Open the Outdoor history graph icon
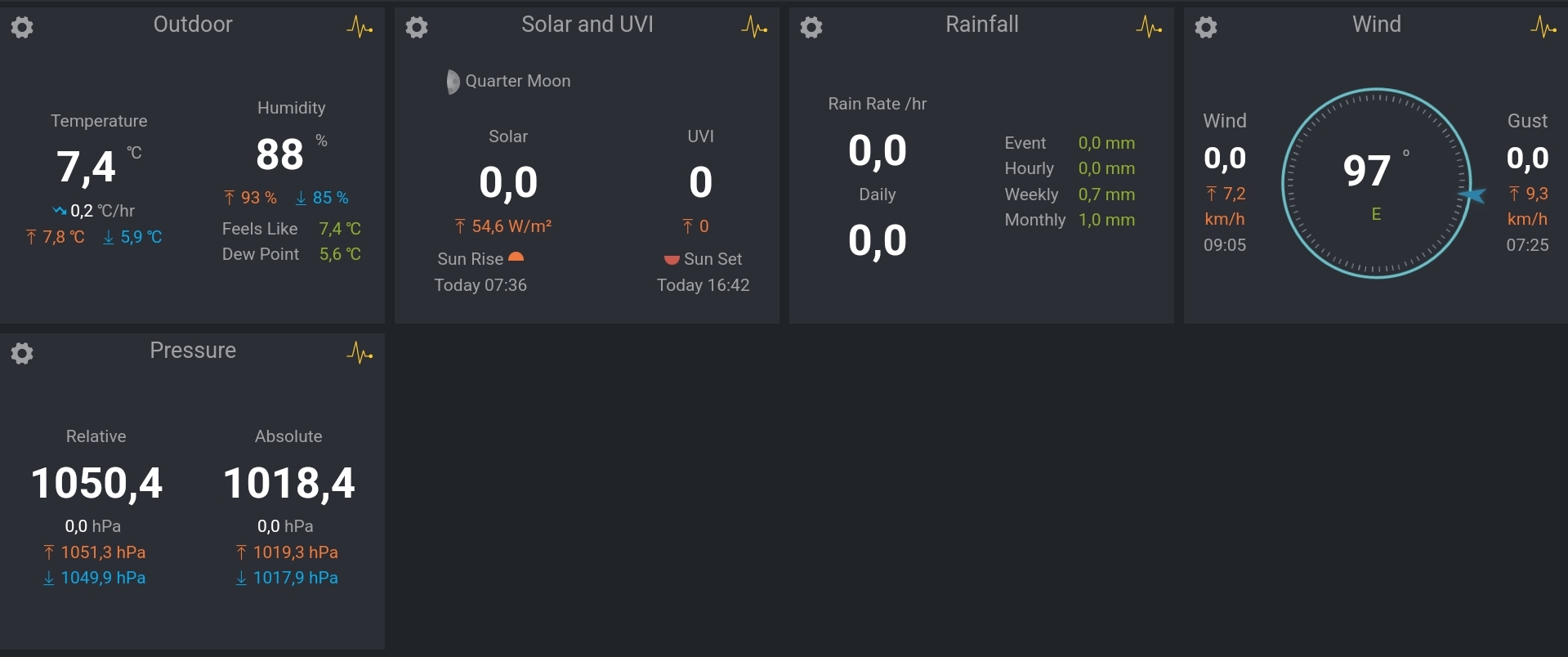 [x=360, y=28]
